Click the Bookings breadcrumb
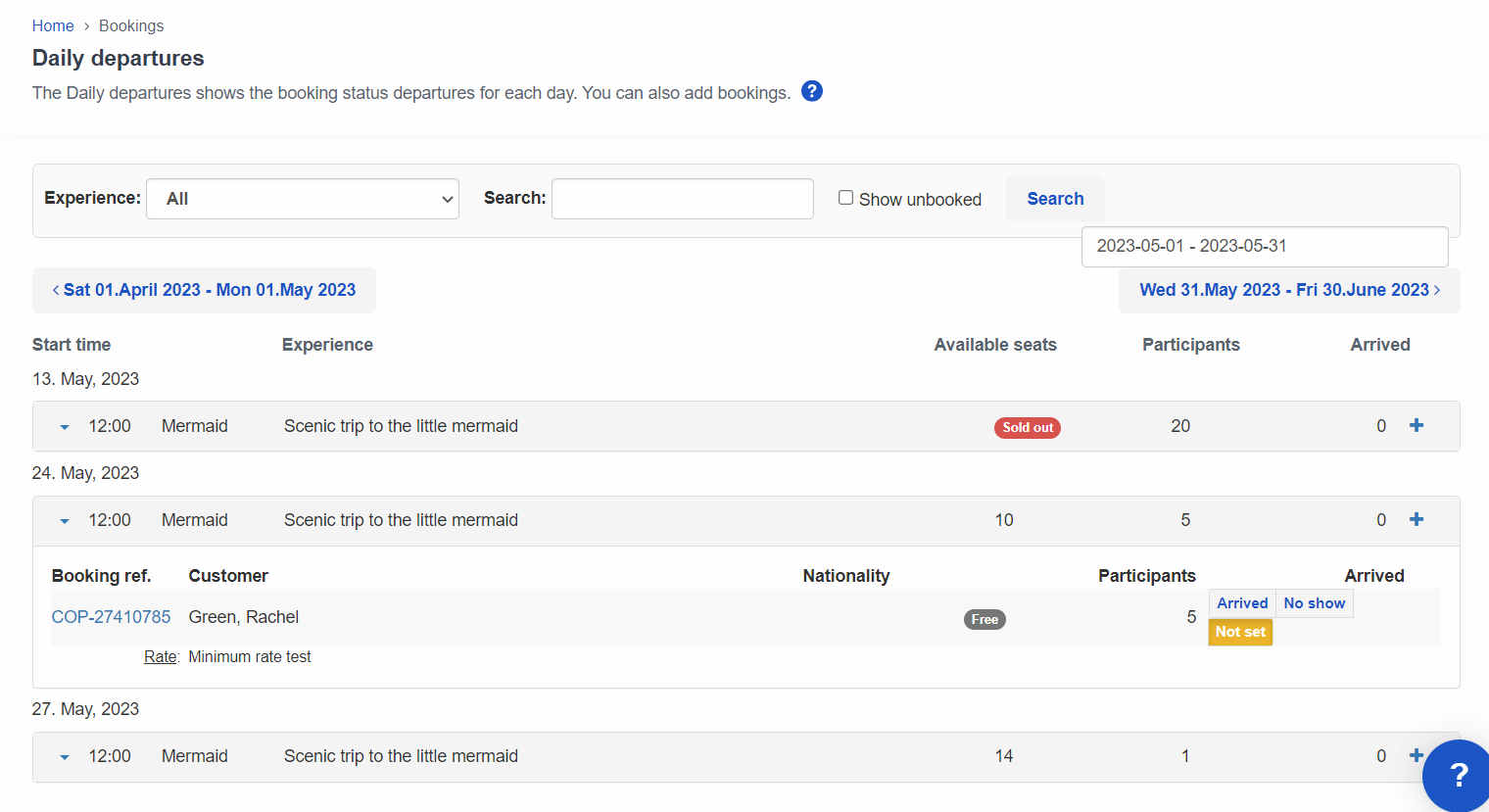Image resolution: width=1489 pixels, height=812 pixels. (131, 25)
